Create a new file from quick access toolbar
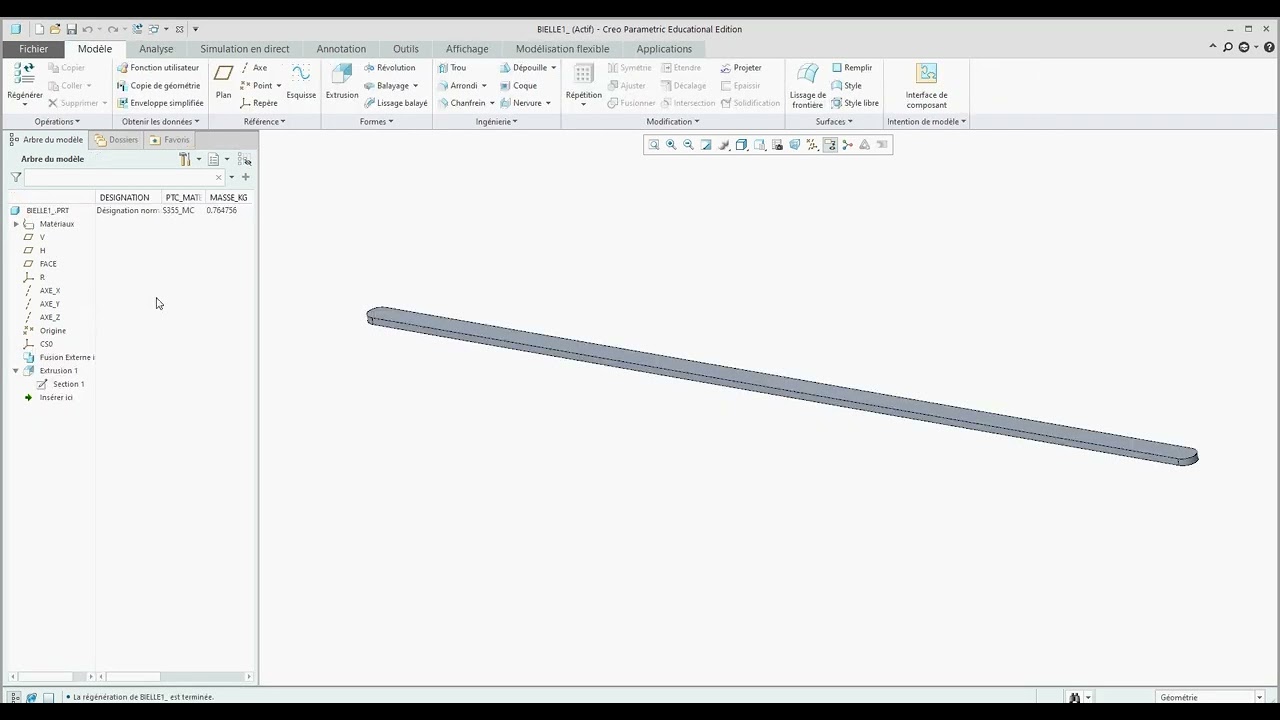The width and height of the screenshot is (1280, 720). tap(39, 29)
